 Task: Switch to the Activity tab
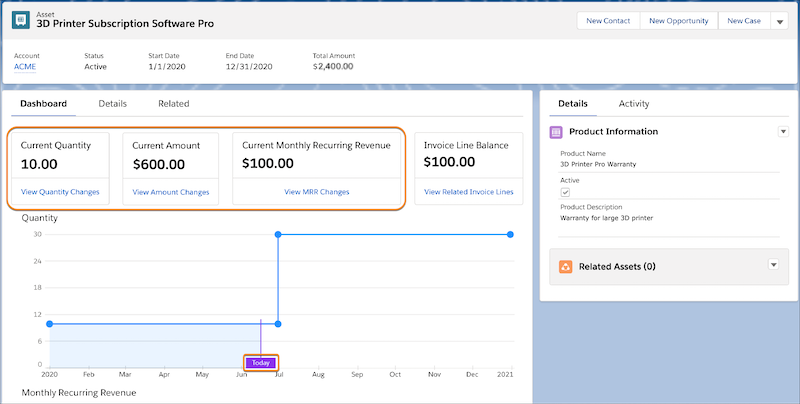(x=634, y=104)
